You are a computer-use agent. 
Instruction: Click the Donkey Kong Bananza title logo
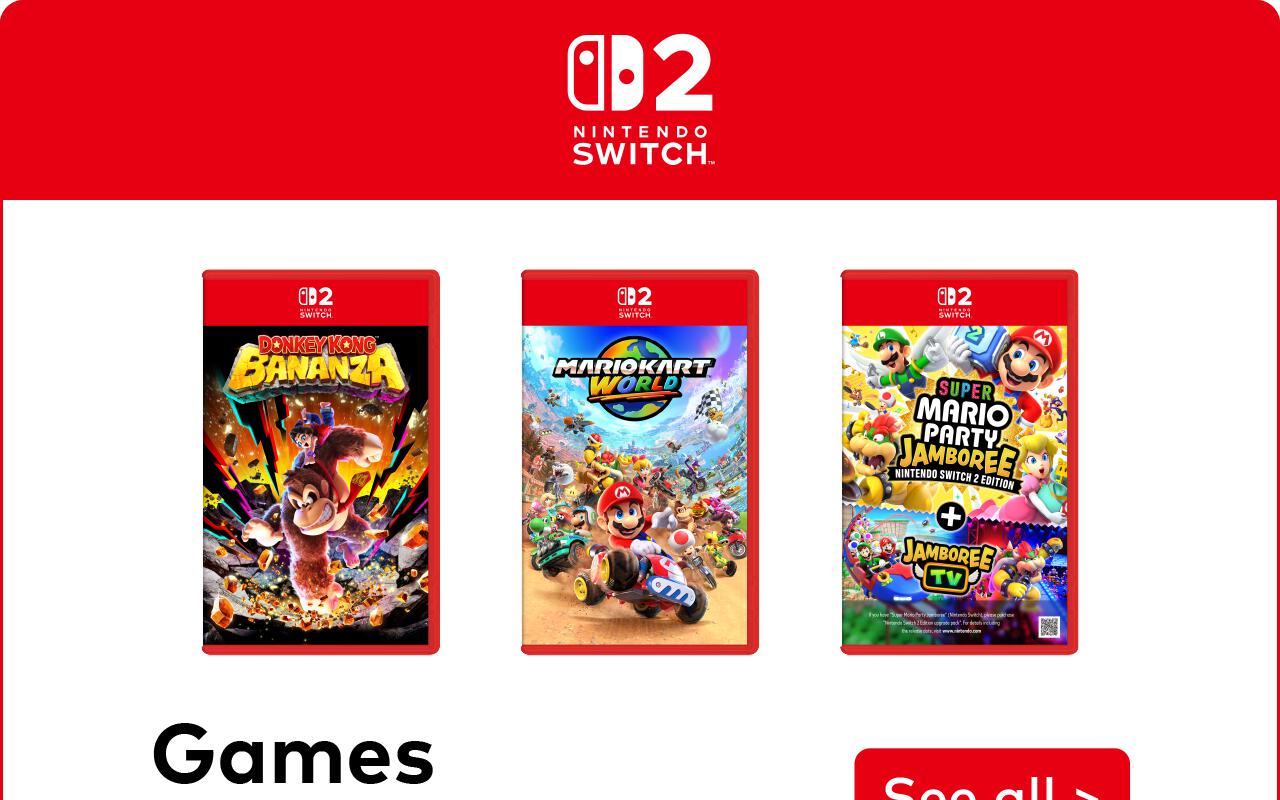(316, 364)
